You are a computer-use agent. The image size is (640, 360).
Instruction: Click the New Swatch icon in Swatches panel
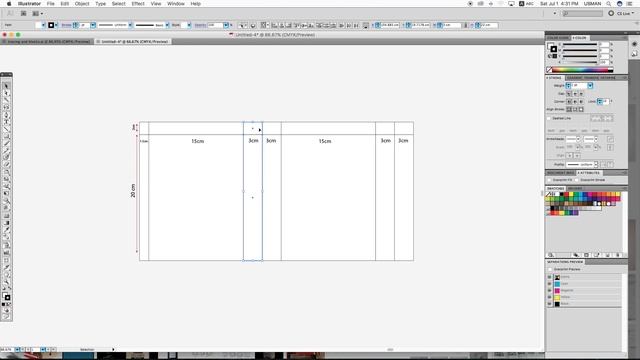[607, 255]
